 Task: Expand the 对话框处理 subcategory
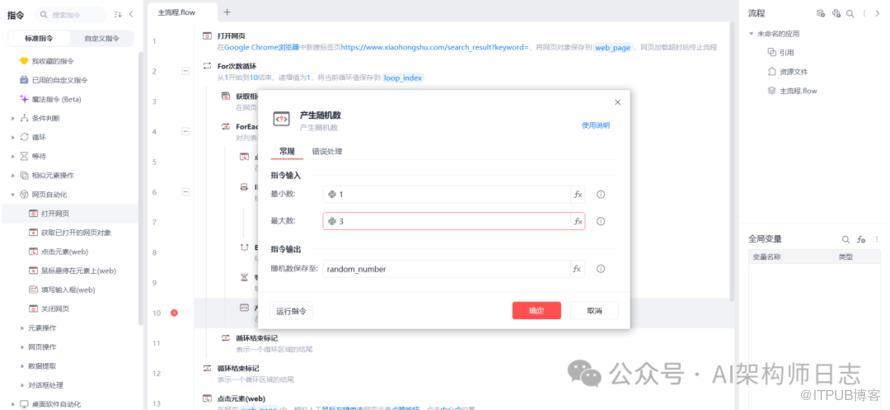(x=22, y=385)
